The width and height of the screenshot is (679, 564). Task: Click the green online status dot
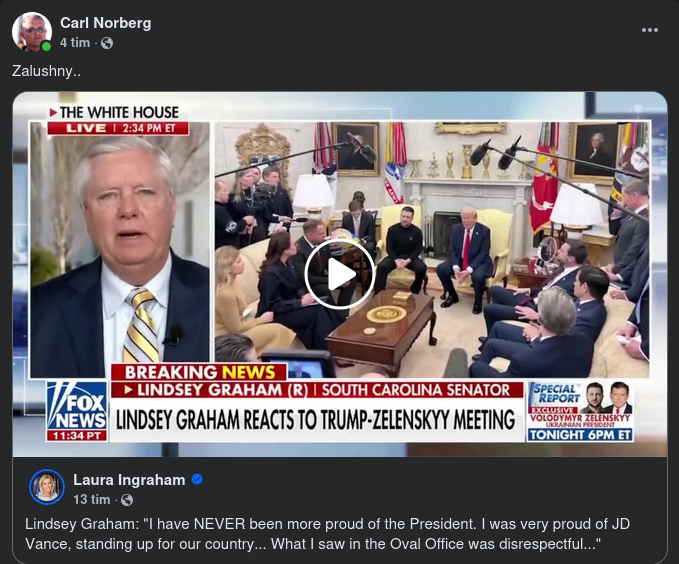coord(46,46)
